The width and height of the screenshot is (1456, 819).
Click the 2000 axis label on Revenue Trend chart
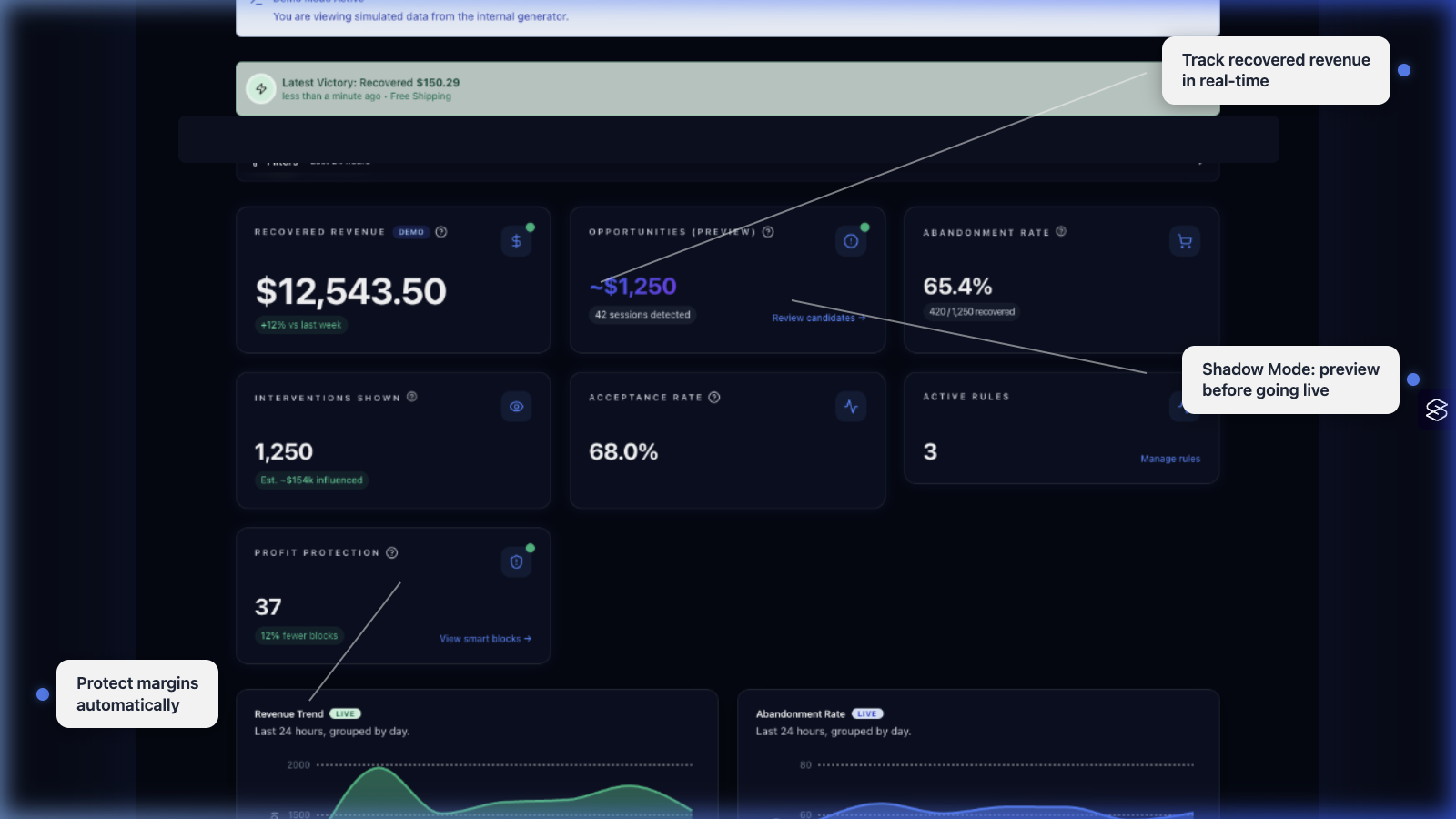[298, 765]
